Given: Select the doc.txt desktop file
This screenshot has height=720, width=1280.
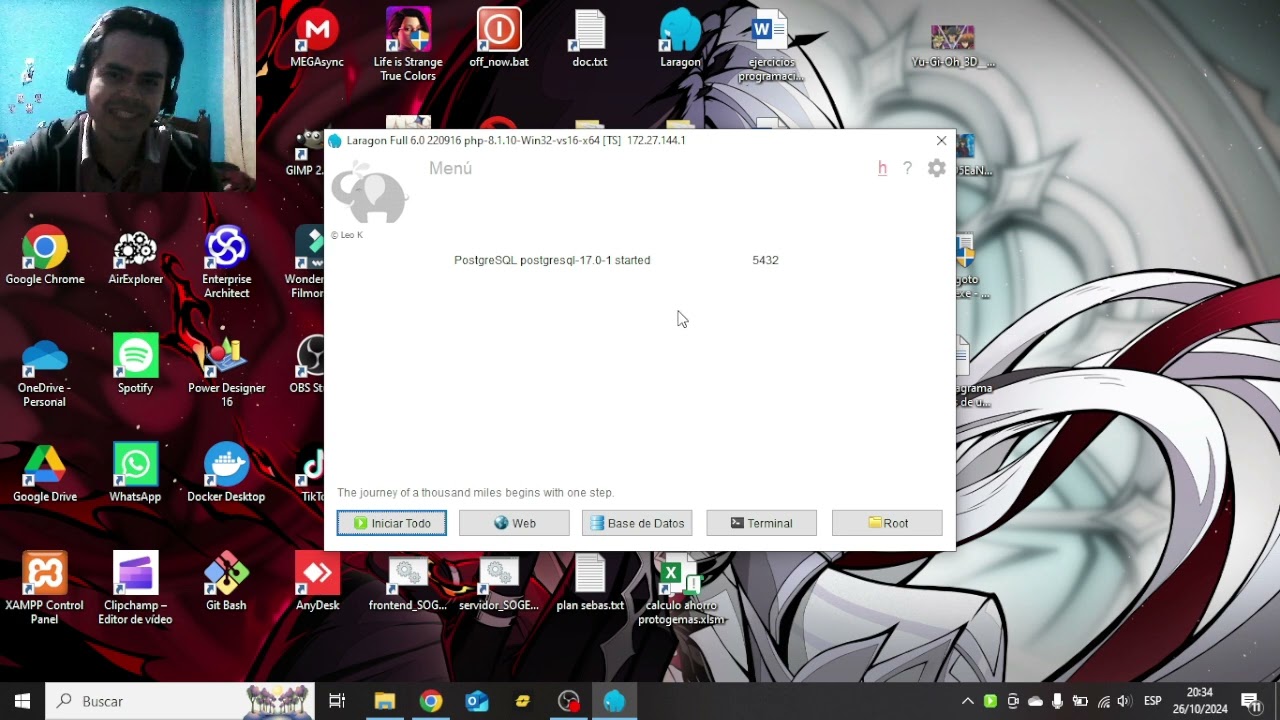Looking at the screenshot, I should click(590, 40).
